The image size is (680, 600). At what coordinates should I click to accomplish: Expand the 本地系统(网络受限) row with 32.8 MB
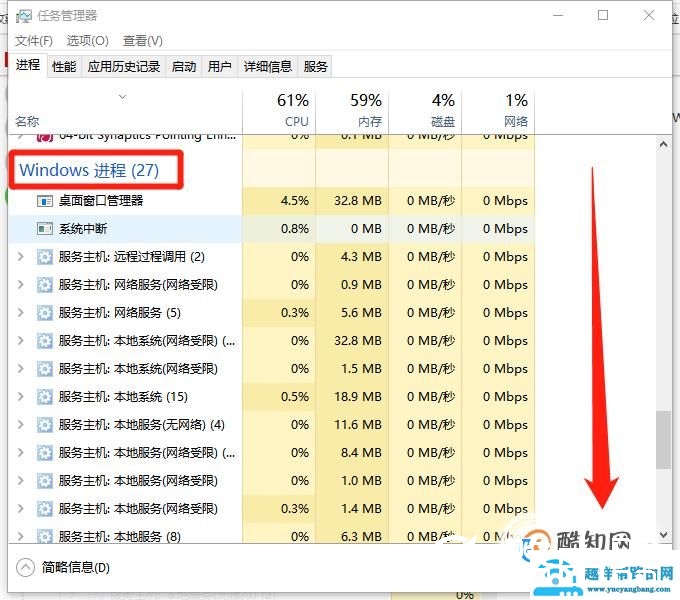pos(20,341)
